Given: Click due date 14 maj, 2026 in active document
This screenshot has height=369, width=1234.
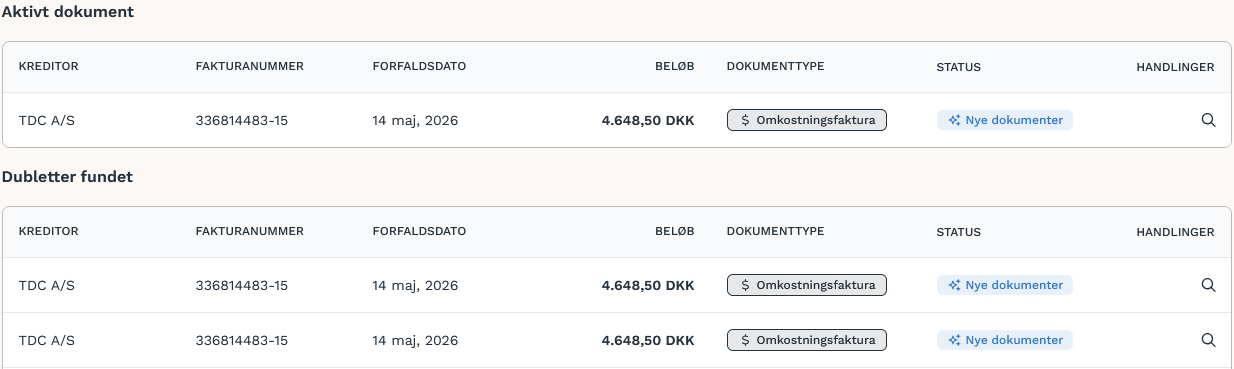Looking at the screenshot, I should click(415, 120).
